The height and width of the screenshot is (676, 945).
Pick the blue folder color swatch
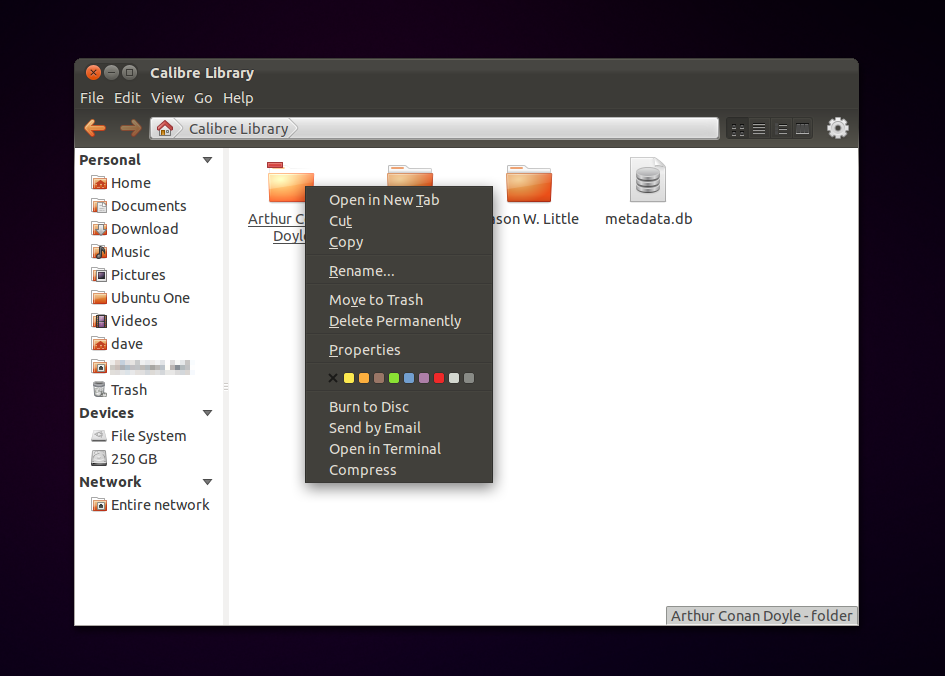click(409, 378)
